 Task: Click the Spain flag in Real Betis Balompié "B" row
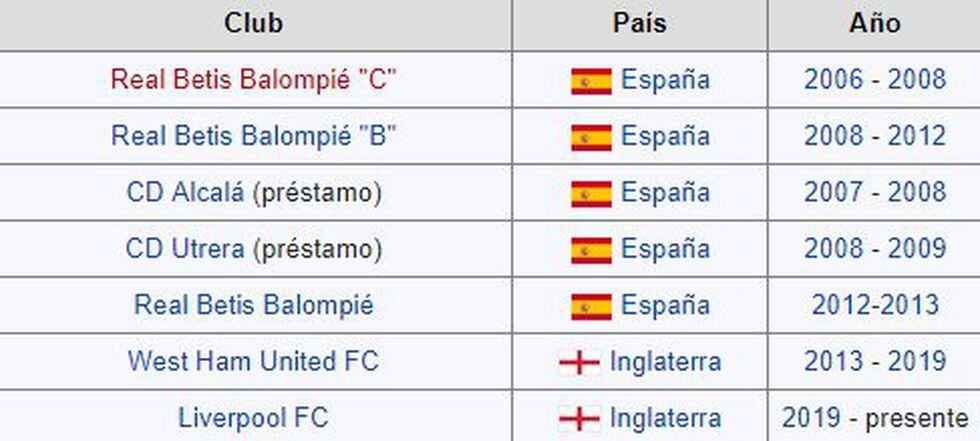[591, 137]
